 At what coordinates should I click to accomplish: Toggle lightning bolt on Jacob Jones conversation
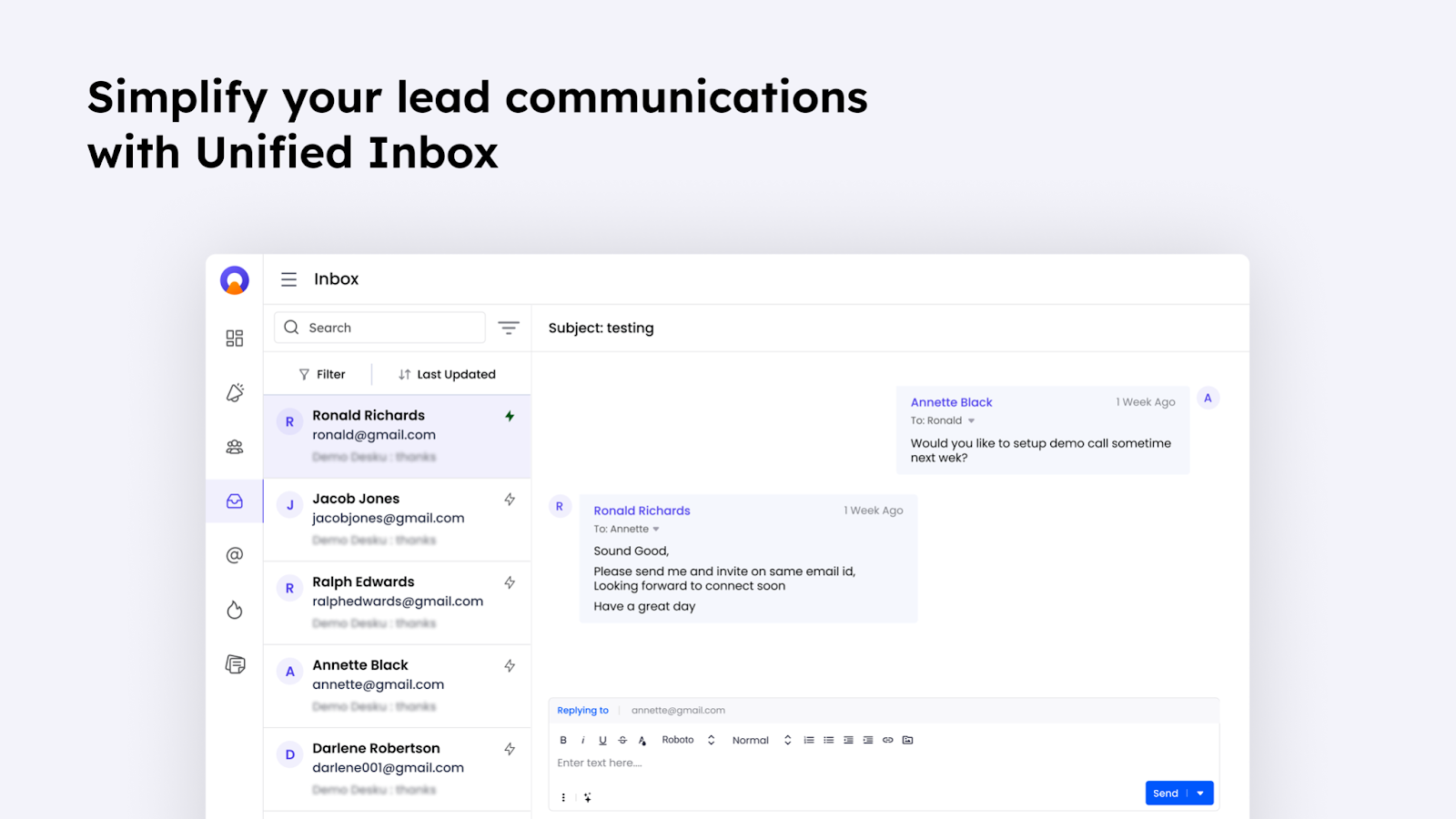pyautogui.click(x=510, y=499)
